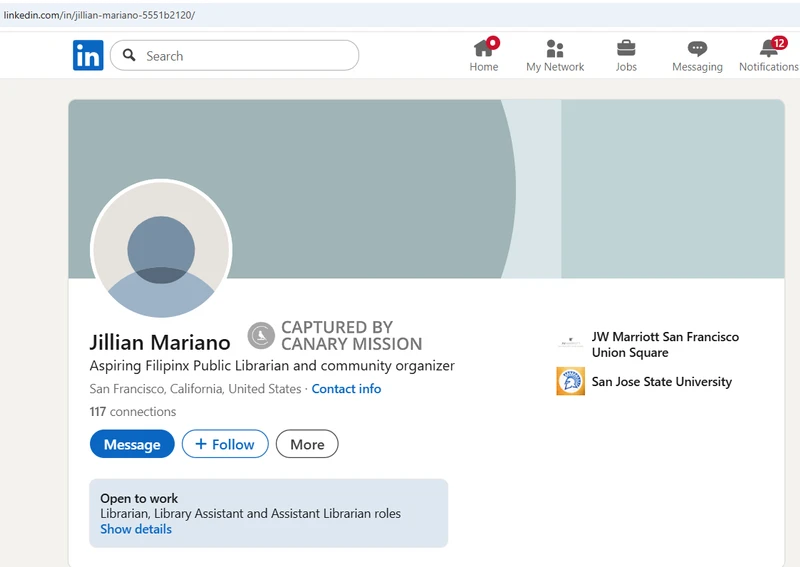
Task: Click the plus icon on Follow
Action: pyautogui.click(x=201, y=444)
